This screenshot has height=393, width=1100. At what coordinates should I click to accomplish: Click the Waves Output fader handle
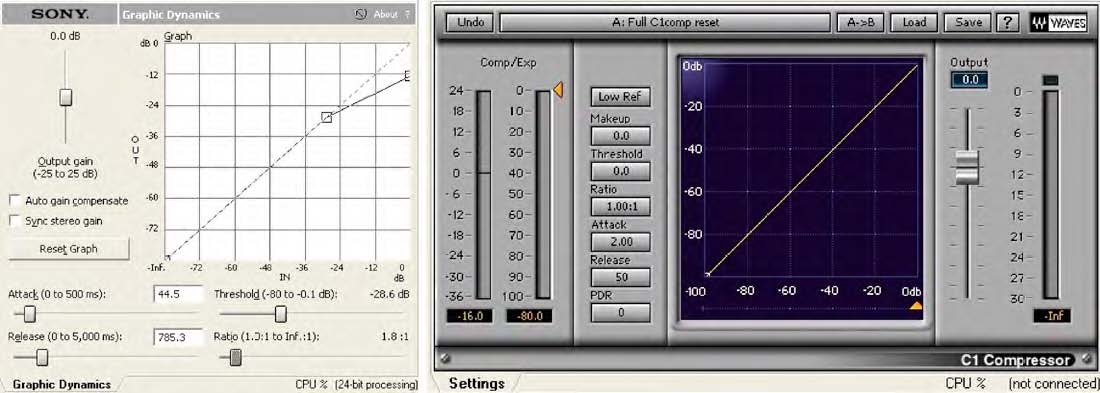(x=967, y=167)
